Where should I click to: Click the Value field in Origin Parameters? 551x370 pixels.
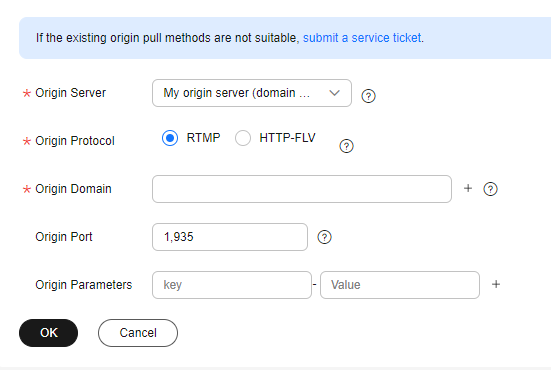pos(400,285)
